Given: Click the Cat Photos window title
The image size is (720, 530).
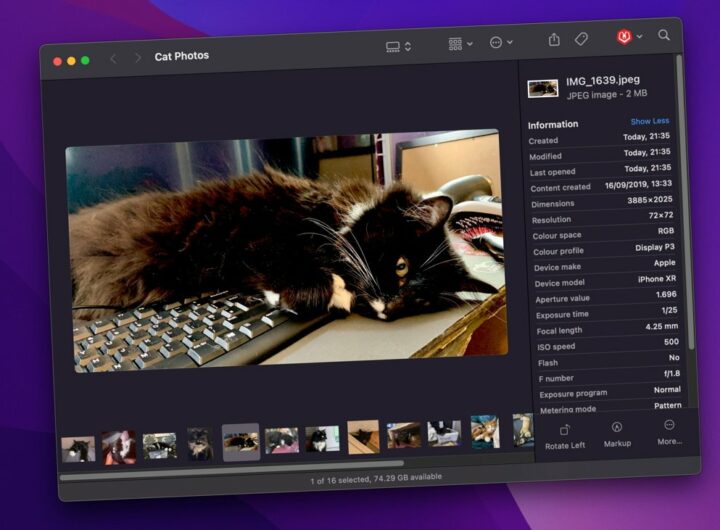Looking at the screenshot, I should click(182, 57).
